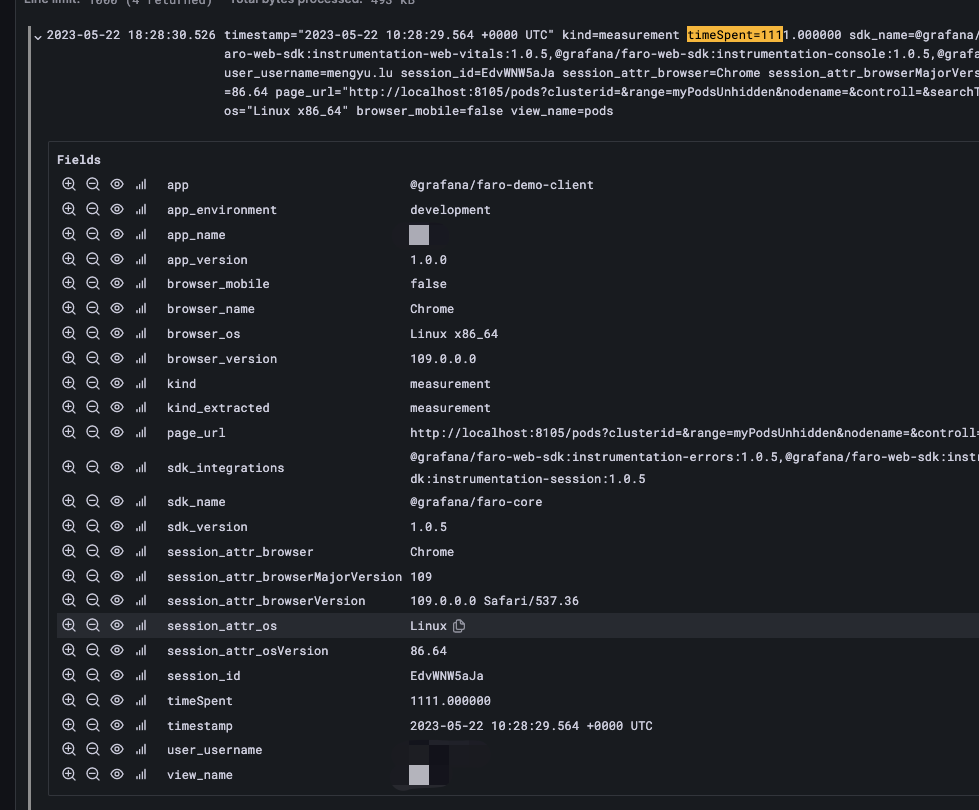This screenshot has height=810, width=979.
Task: Click the ad-hoc statistics icon for kind
Action: [140, 383]
